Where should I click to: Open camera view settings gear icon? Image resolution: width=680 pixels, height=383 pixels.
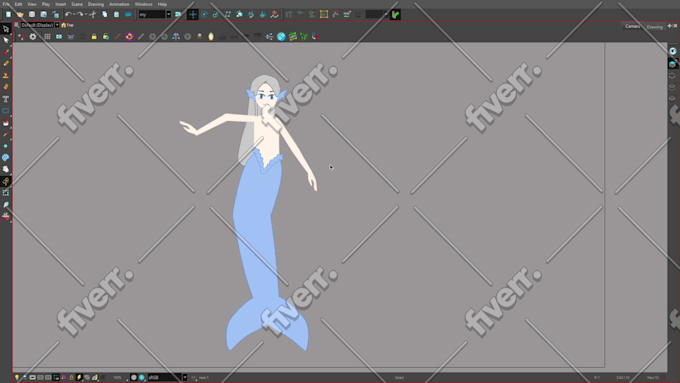pos(33,37)
